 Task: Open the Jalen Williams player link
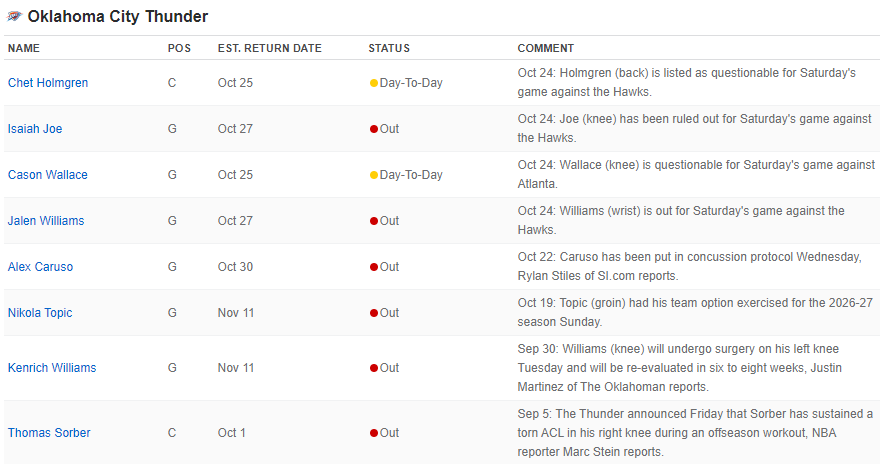pyautogui.click(x=46, y=221)
